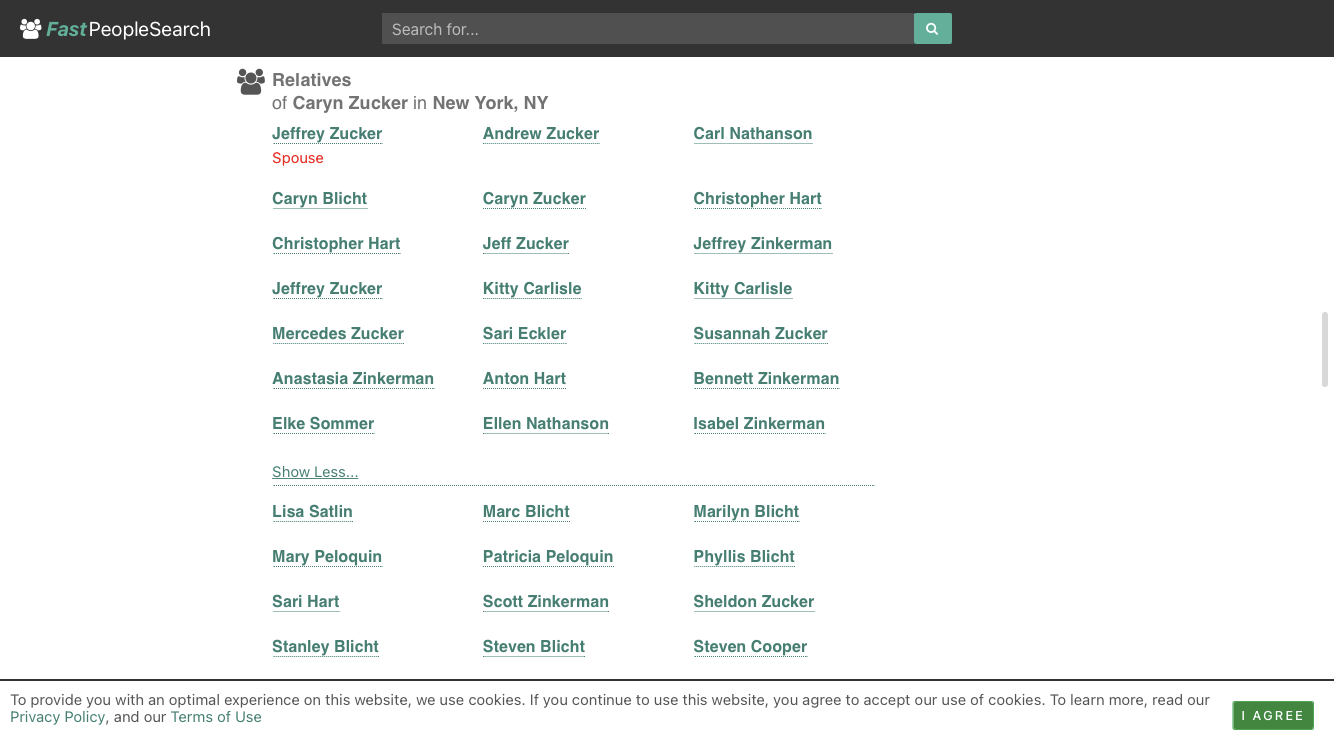View Jeff Zucker's record
The image size is (1334, 750).
coord(526,243)
